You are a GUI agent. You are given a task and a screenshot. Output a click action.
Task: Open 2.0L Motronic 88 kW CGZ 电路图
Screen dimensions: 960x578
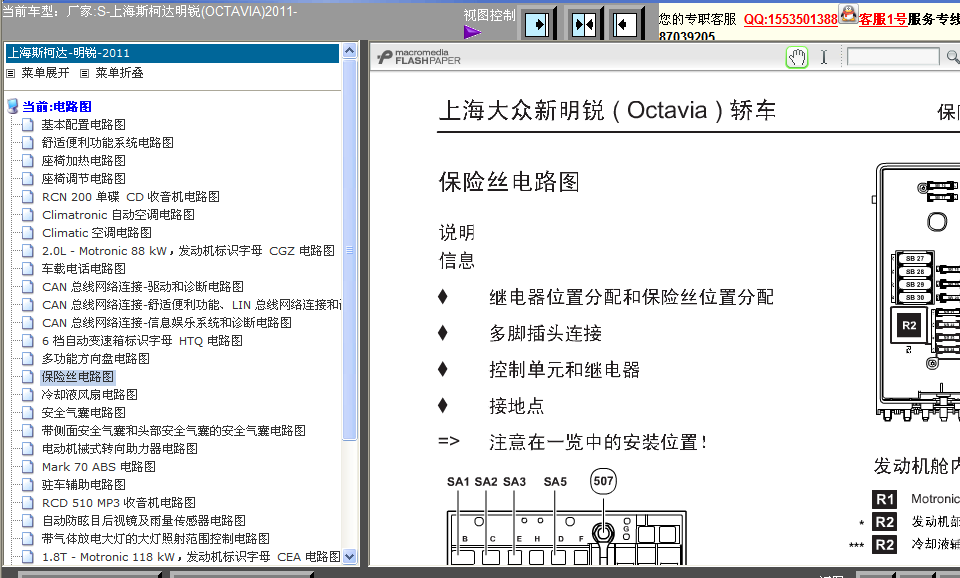pyautogui.click(x=188, y=251)
